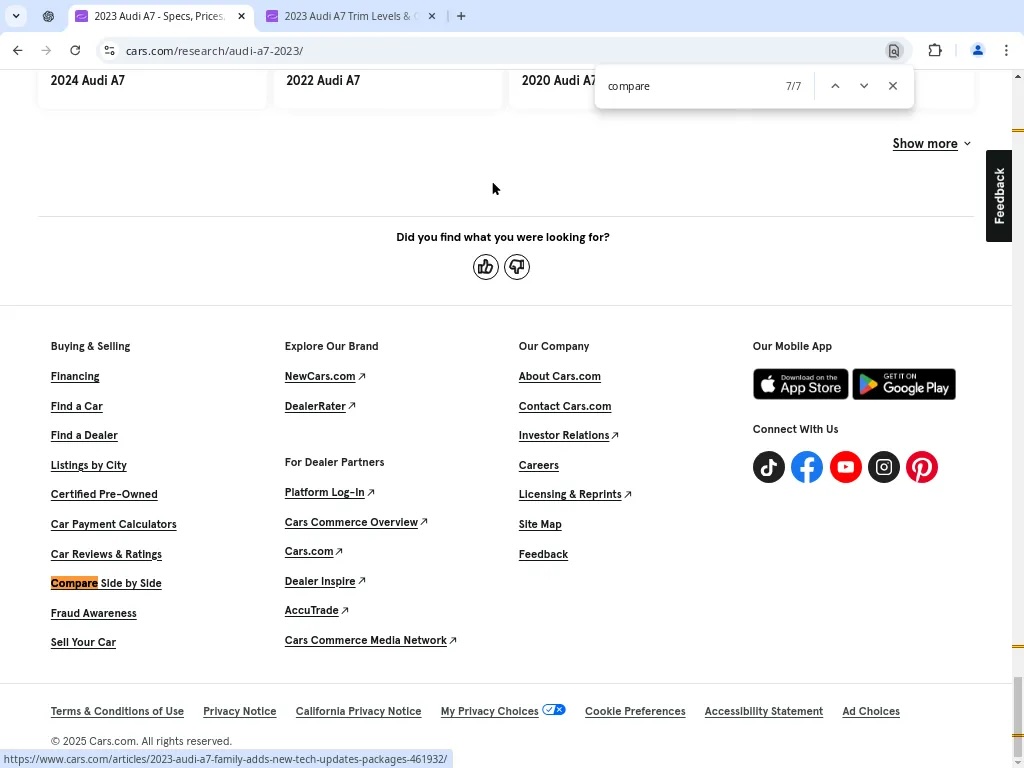Go to previous find-in-page match
Viewport: 1024px width, 768px height.
pos(835,86)
